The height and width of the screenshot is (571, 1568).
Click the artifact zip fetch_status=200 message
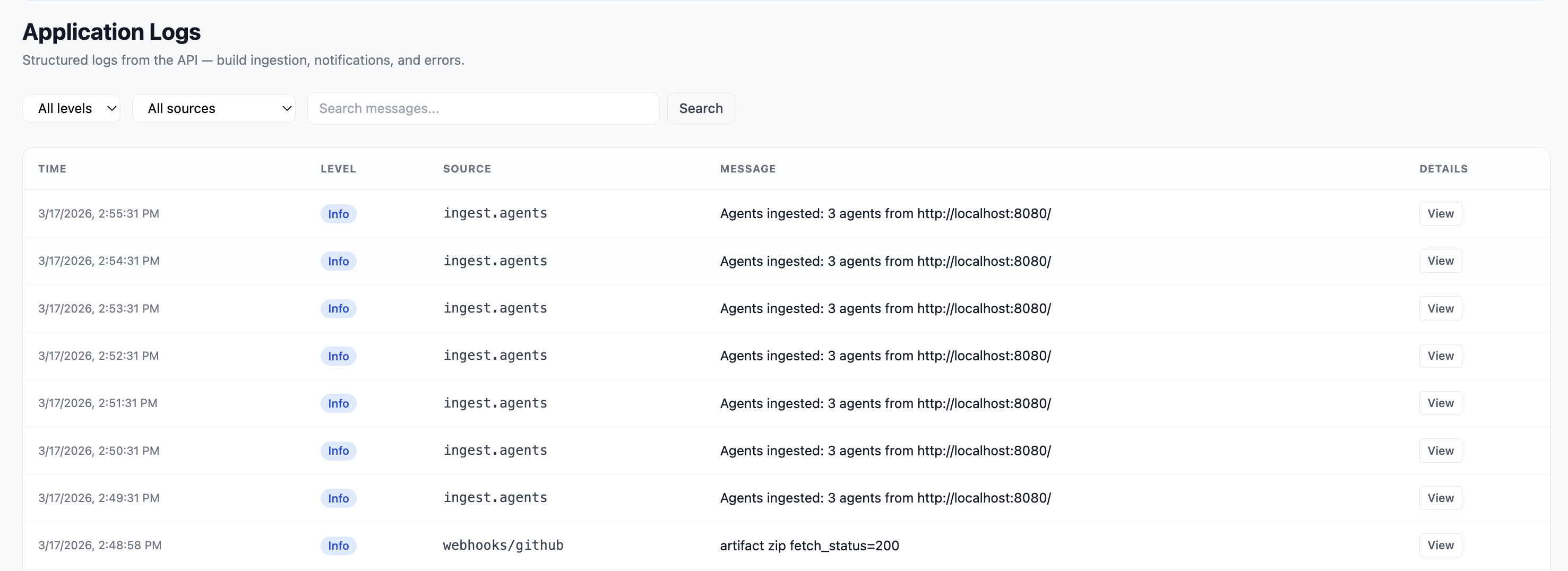point(809,546)
